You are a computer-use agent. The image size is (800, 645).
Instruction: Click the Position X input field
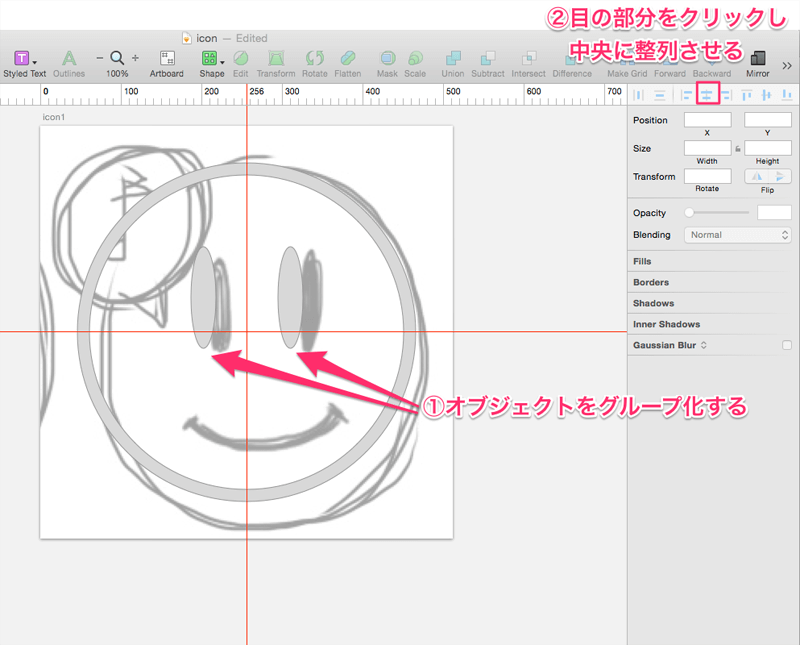click(x=708, y=120)
